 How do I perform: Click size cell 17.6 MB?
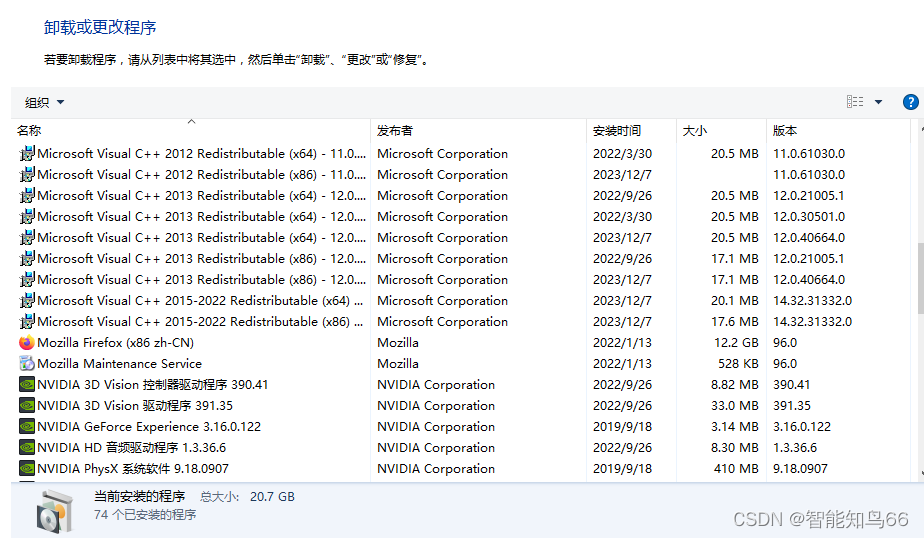pos(734,322)
